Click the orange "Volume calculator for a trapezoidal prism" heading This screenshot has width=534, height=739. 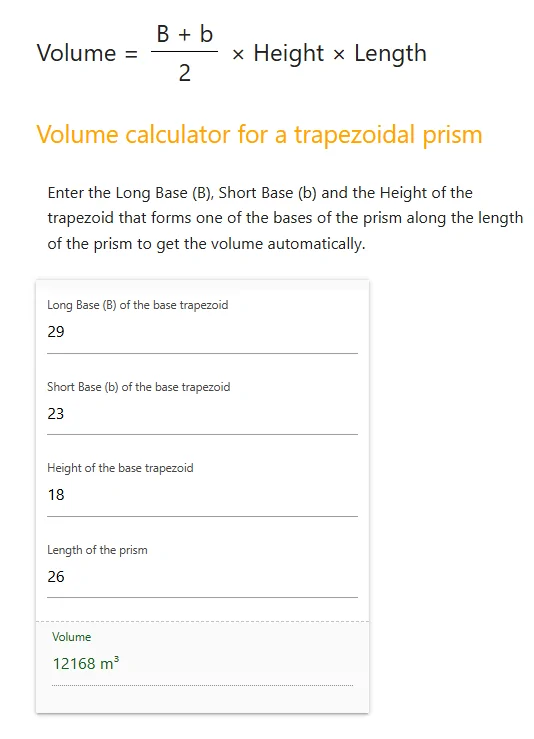(x=260, y=135)
